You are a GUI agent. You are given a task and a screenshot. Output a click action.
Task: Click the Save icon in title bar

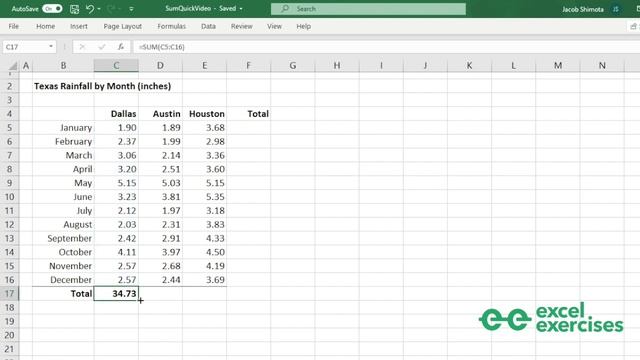(x=74, y=9)
